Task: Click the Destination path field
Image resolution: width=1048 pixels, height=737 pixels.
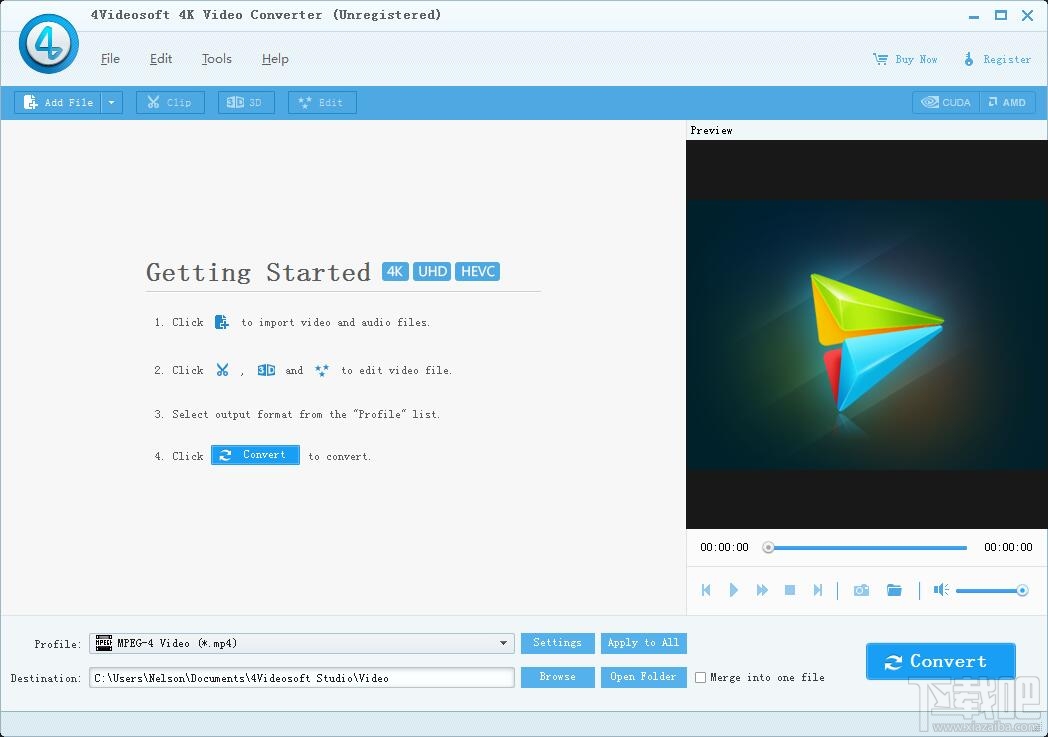Action: (302, 678)
